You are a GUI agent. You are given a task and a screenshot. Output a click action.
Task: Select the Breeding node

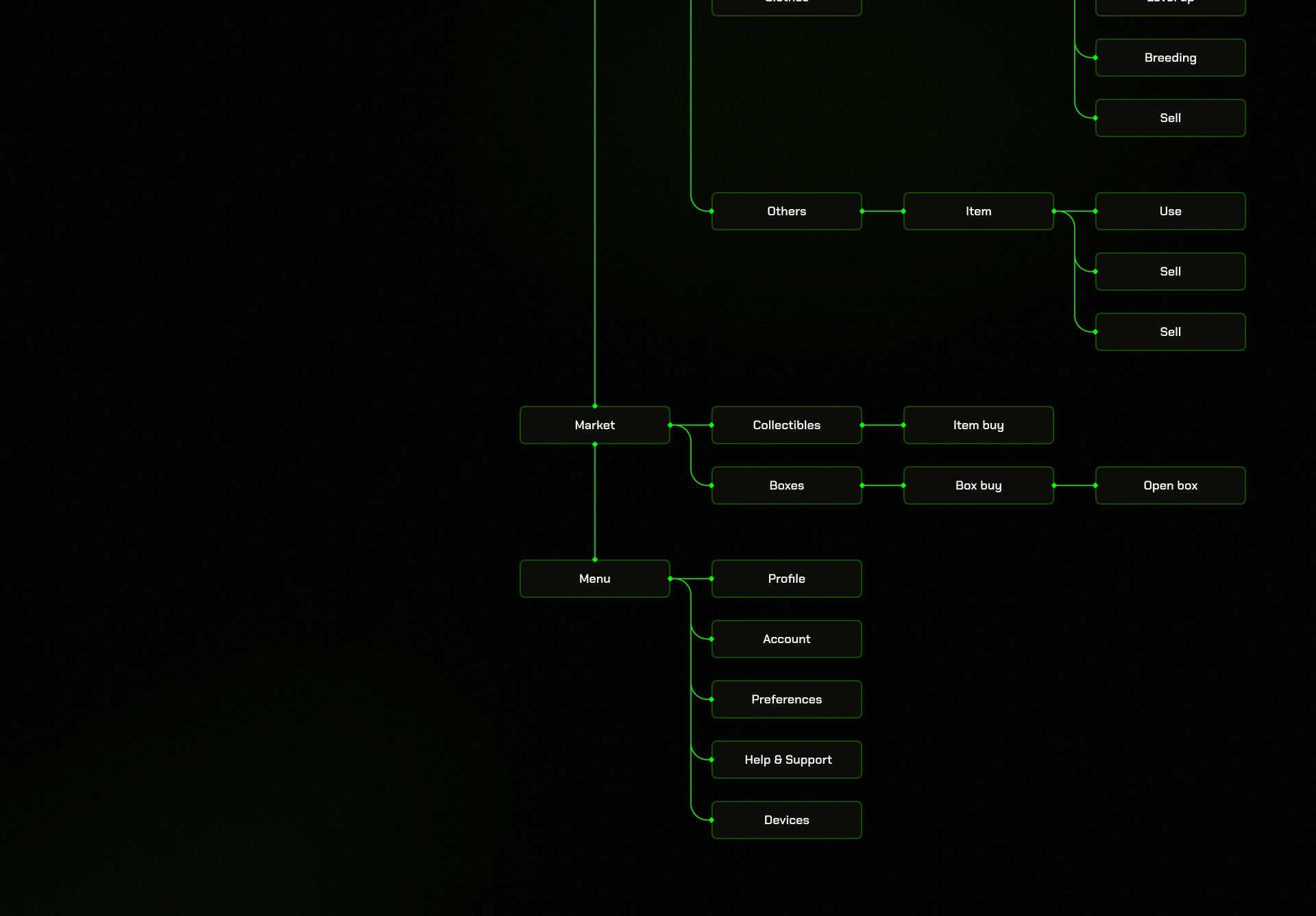[1170, 58]
